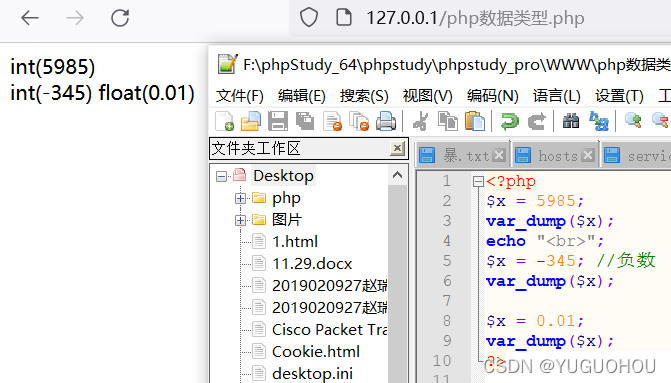This screenshot has height=383, width=671.
Task: Click code line "$x = 5985;"
Action: [x=535, y=201]
